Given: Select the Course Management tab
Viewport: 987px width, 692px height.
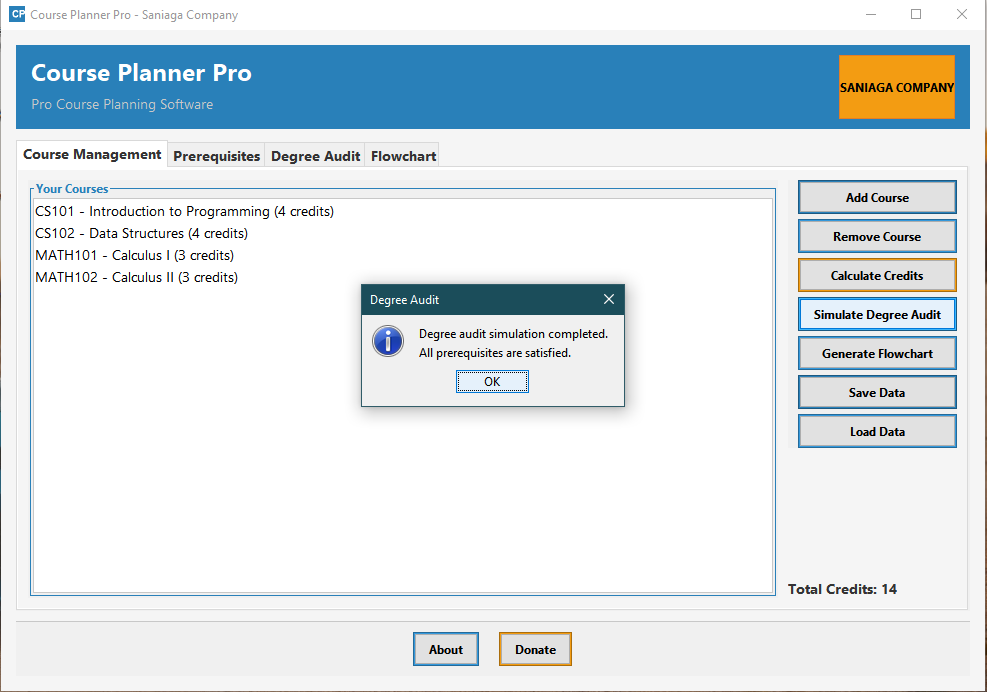Looking at the screenshot, I should [92, 154].
